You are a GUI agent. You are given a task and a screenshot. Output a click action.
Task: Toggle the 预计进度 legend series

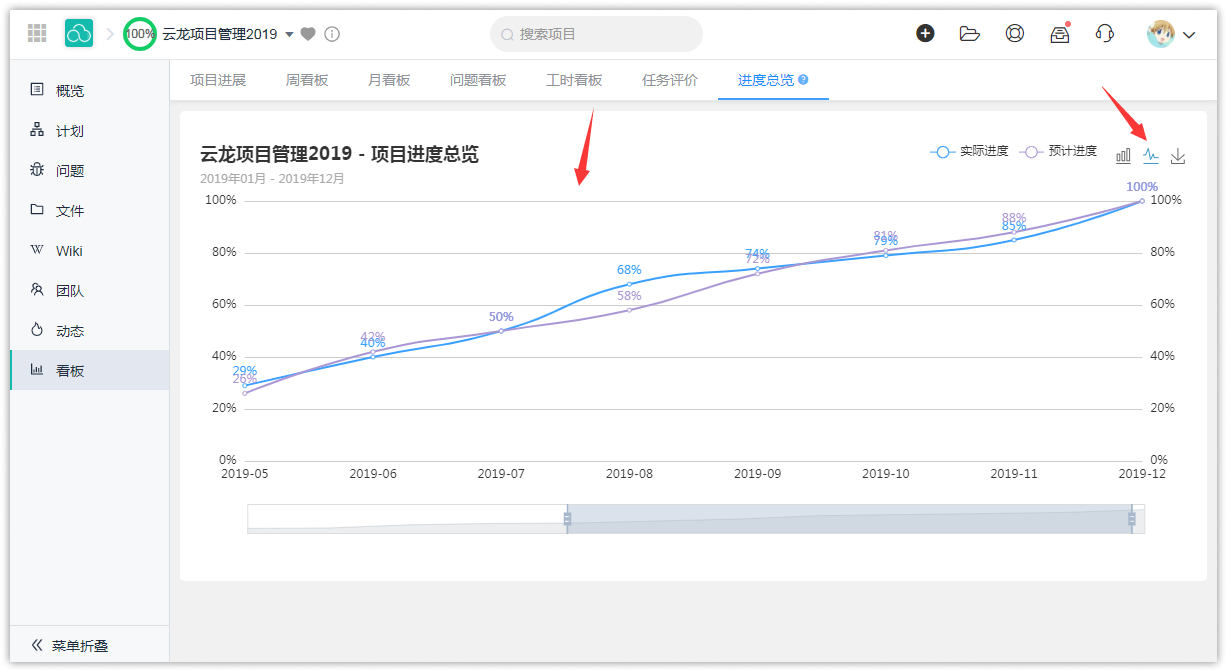(1058, 152)
